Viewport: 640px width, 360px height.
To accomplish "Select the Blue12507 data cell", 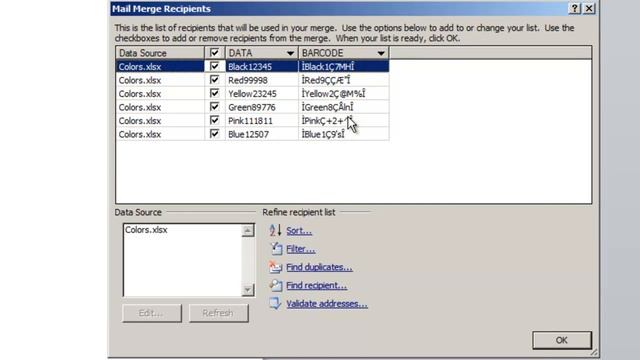I will (x=262, y=134).
